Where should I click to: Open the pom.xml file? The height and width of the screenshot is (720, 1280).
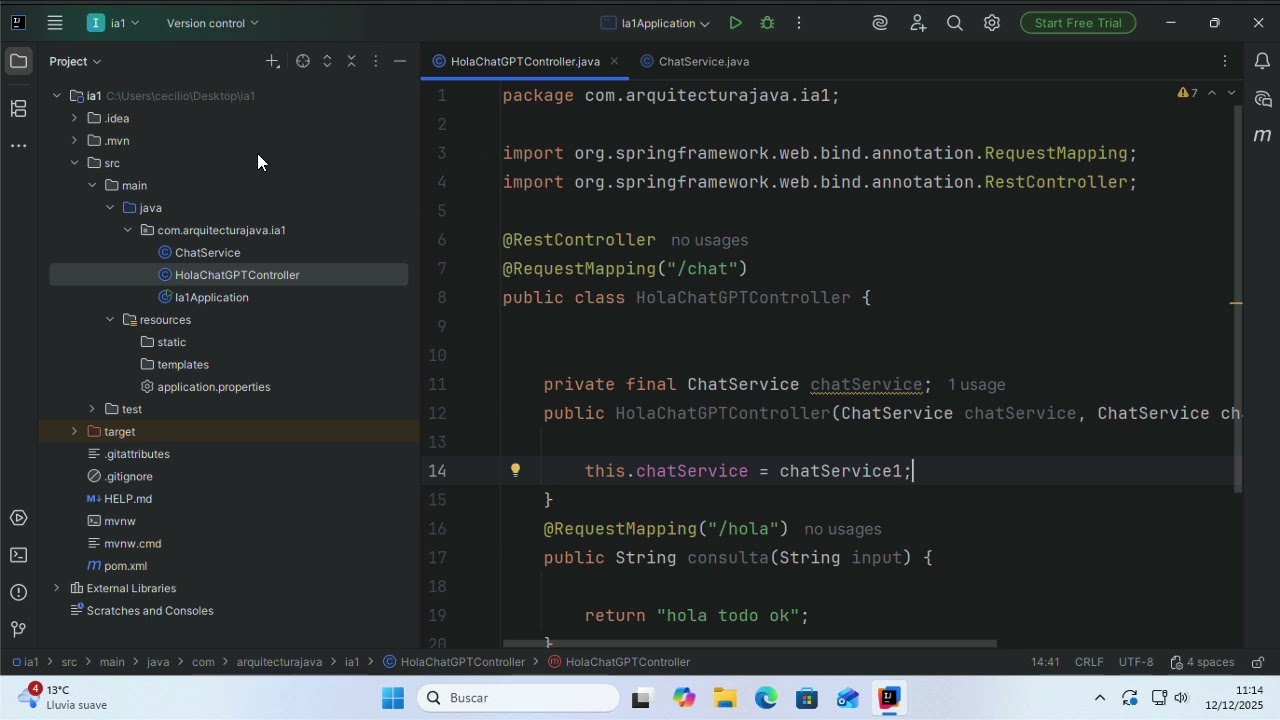tap(117, 566)
